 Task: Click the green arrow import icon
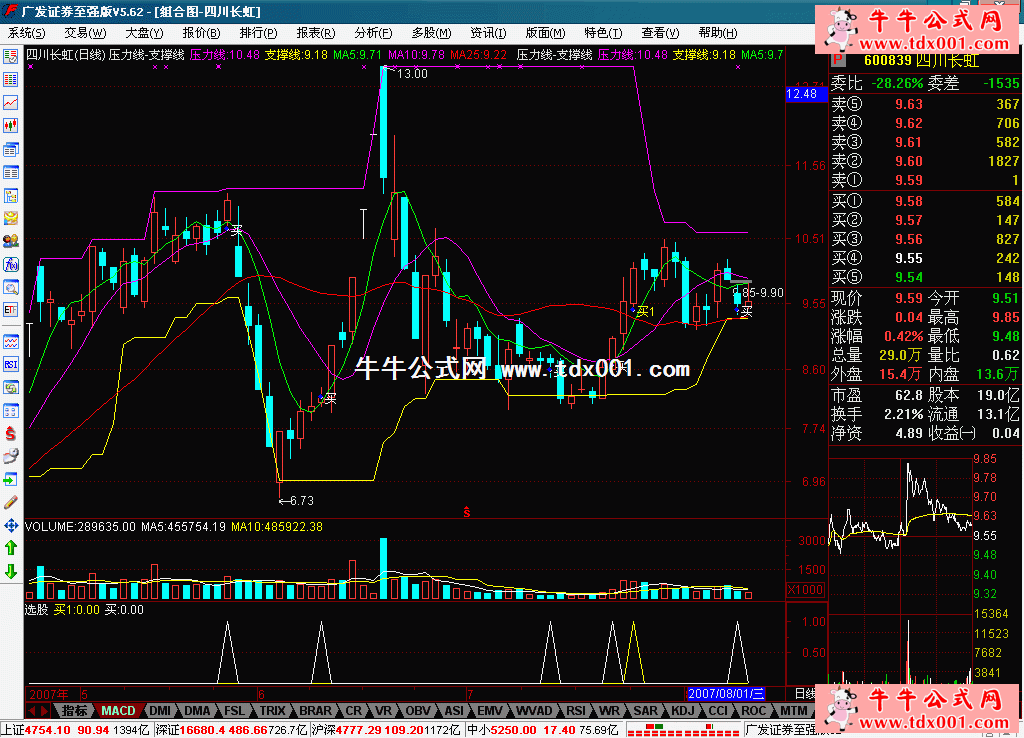[x=10, y=480]
